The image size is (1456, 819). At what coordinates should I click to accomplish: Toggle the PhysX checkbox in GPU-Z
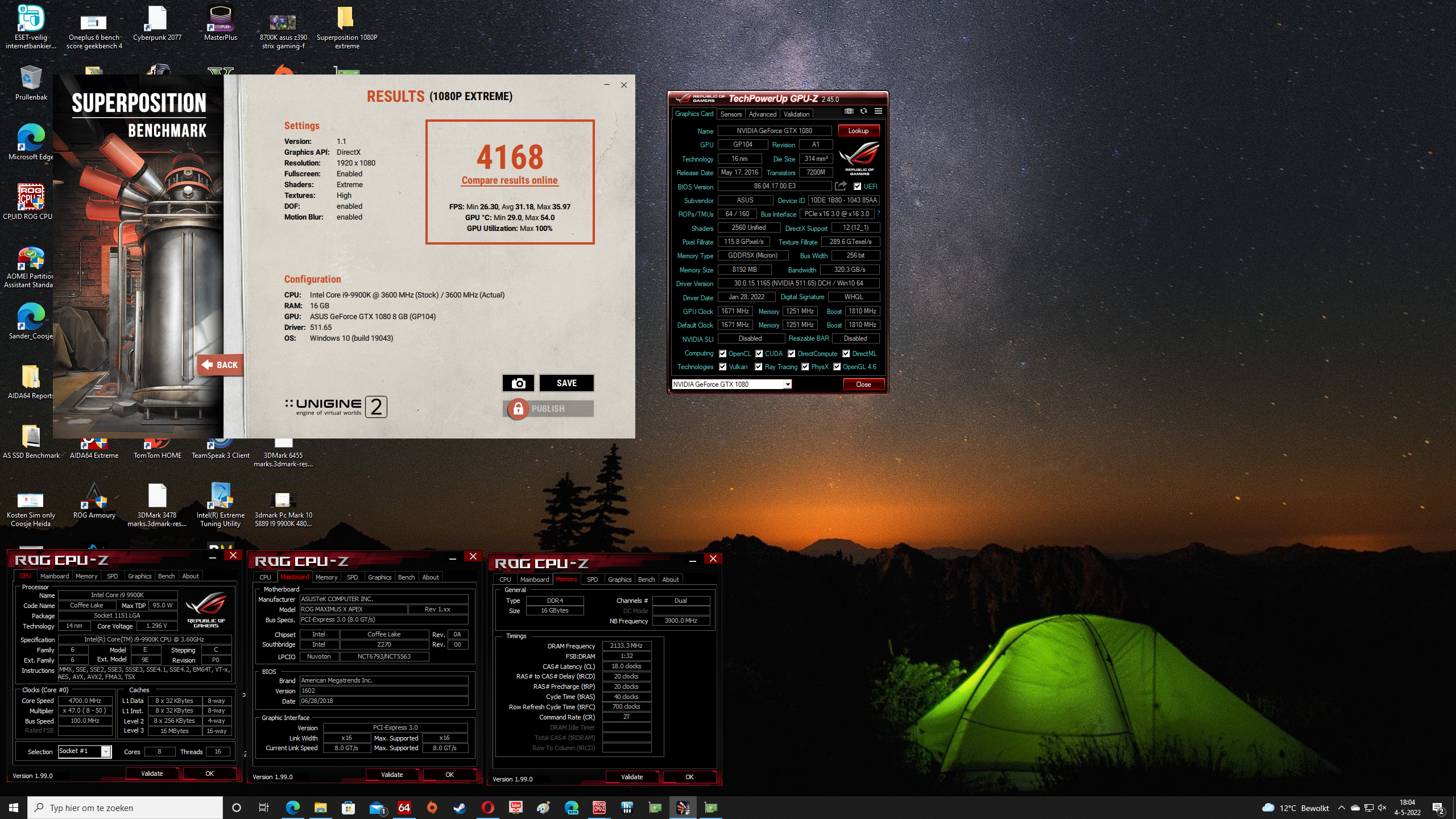[x=805, y=367]
